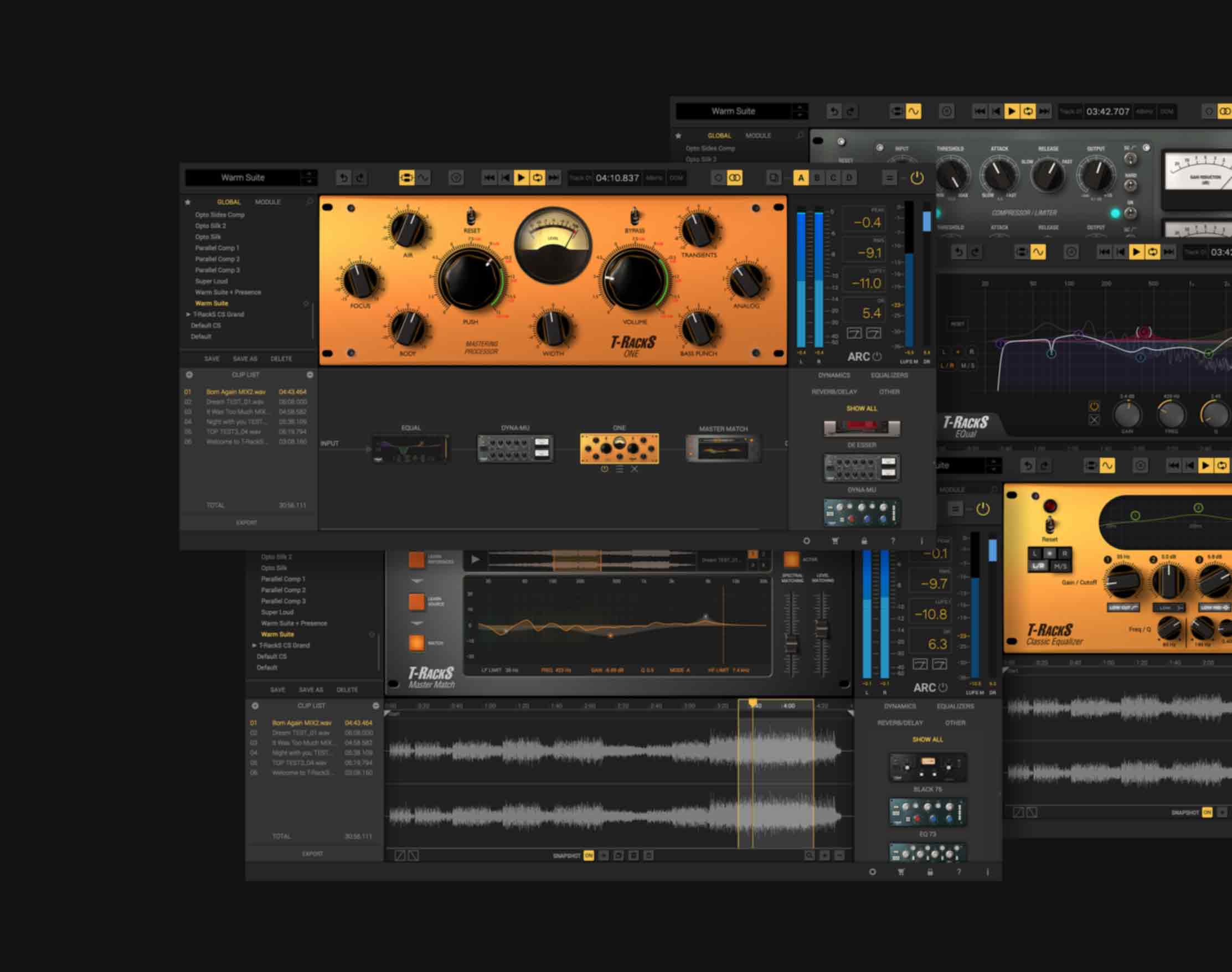Flip the BYPASS switch on T-RackS ONE
This screenshot has height=972, width=1232.
click(634, 216)
